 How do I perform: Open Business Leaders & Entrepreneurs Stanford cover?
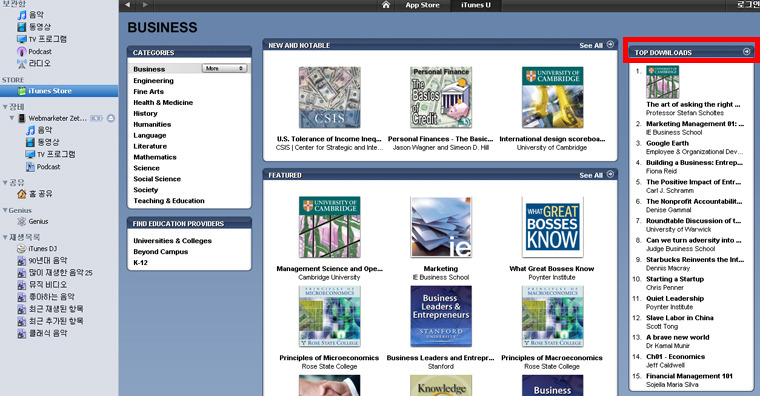coord(441,316)
